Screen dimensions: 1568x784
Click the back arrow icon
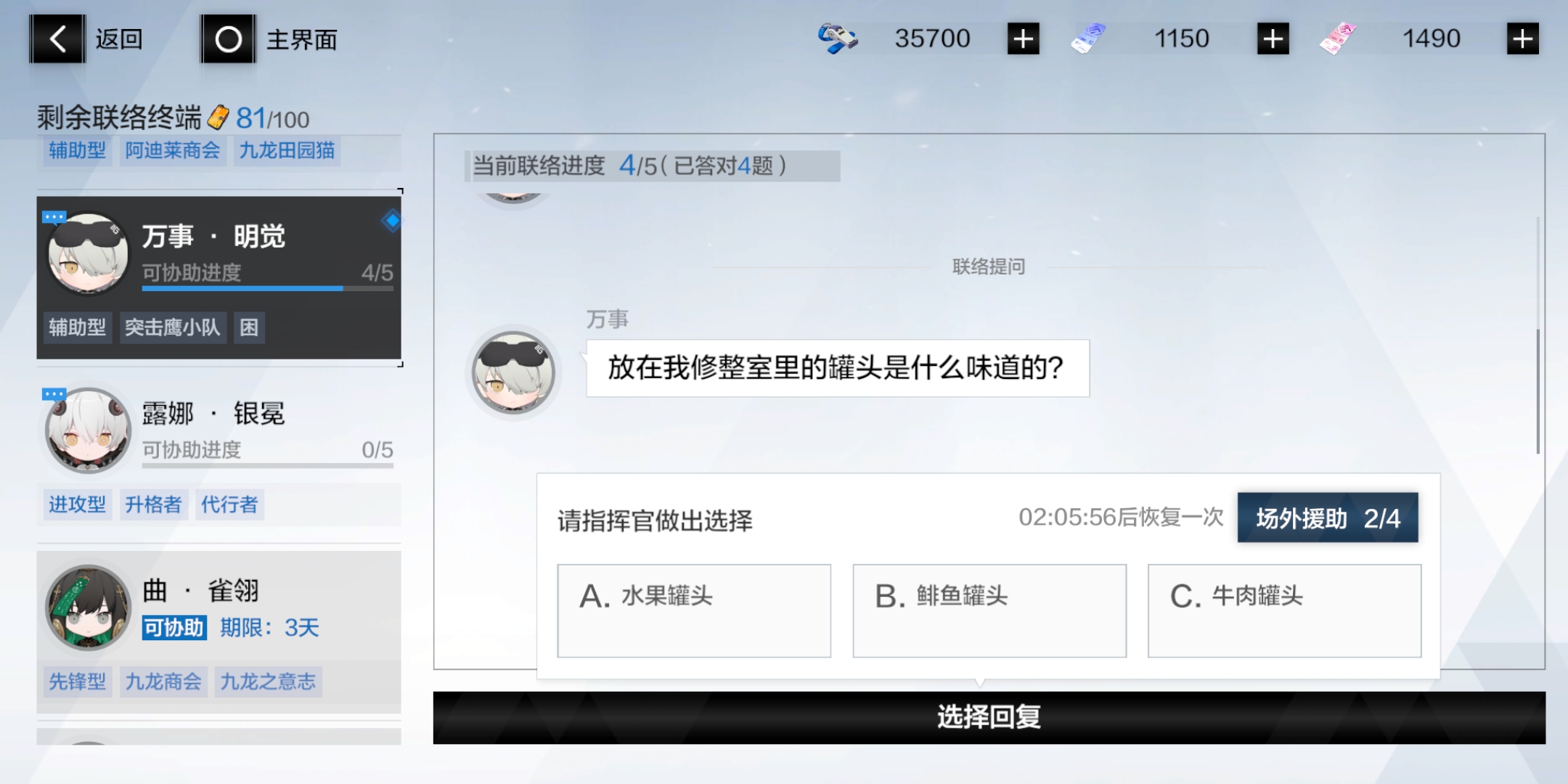click(x=57, y=38)
